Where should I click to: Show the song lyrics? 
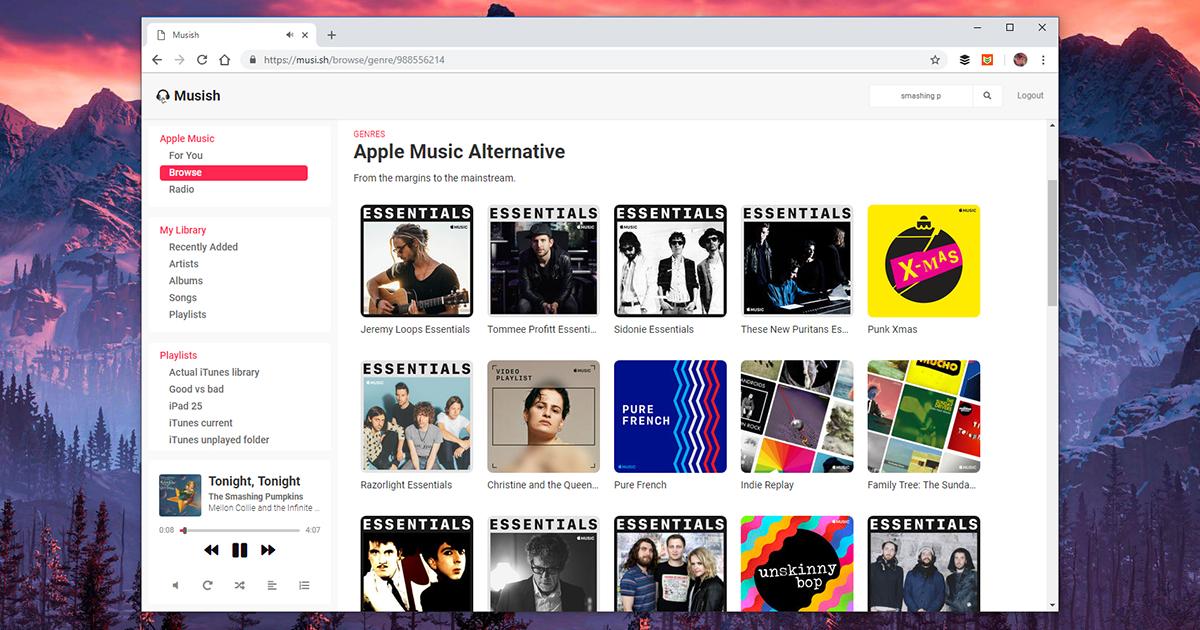pyautogui.click(x=271, y=585)
